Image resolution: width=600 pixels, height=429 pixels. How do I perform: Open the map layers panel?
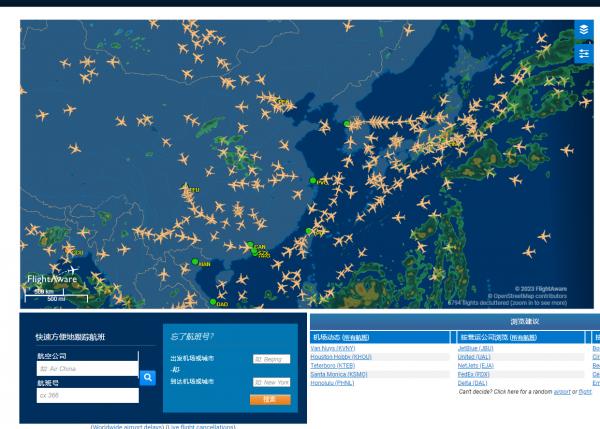585,31
